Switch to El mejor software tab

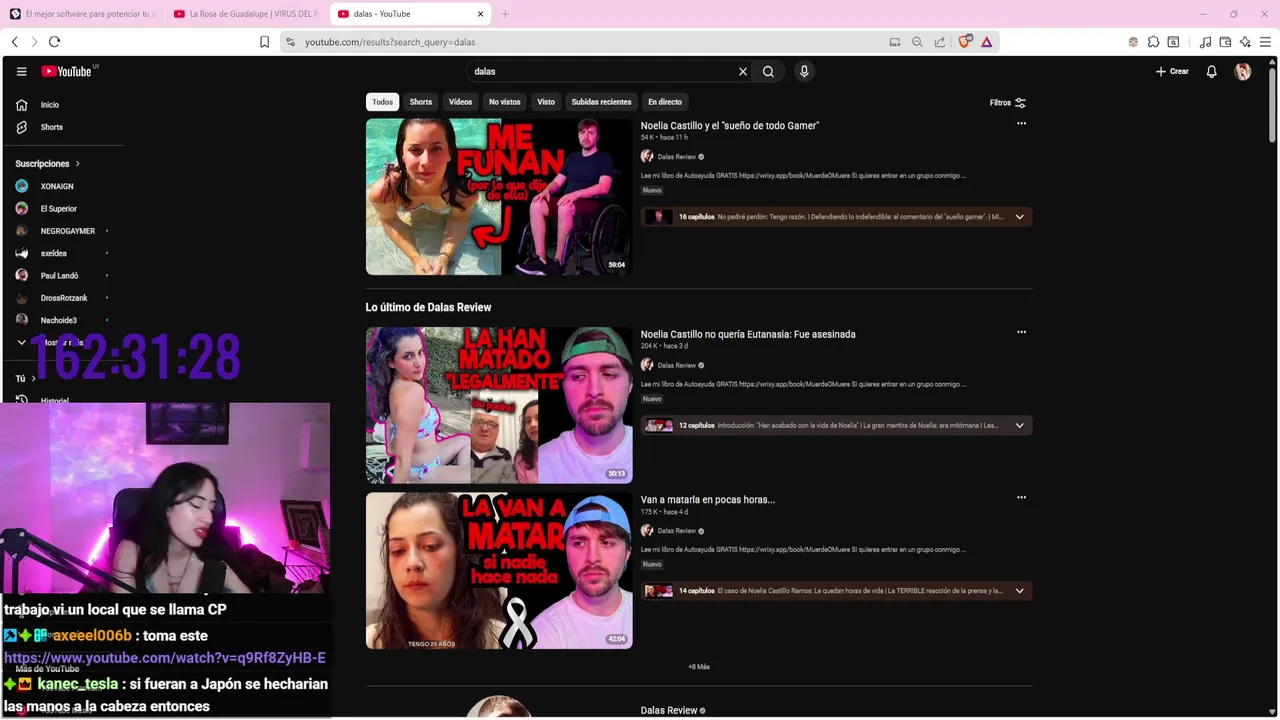coord(82,14)
